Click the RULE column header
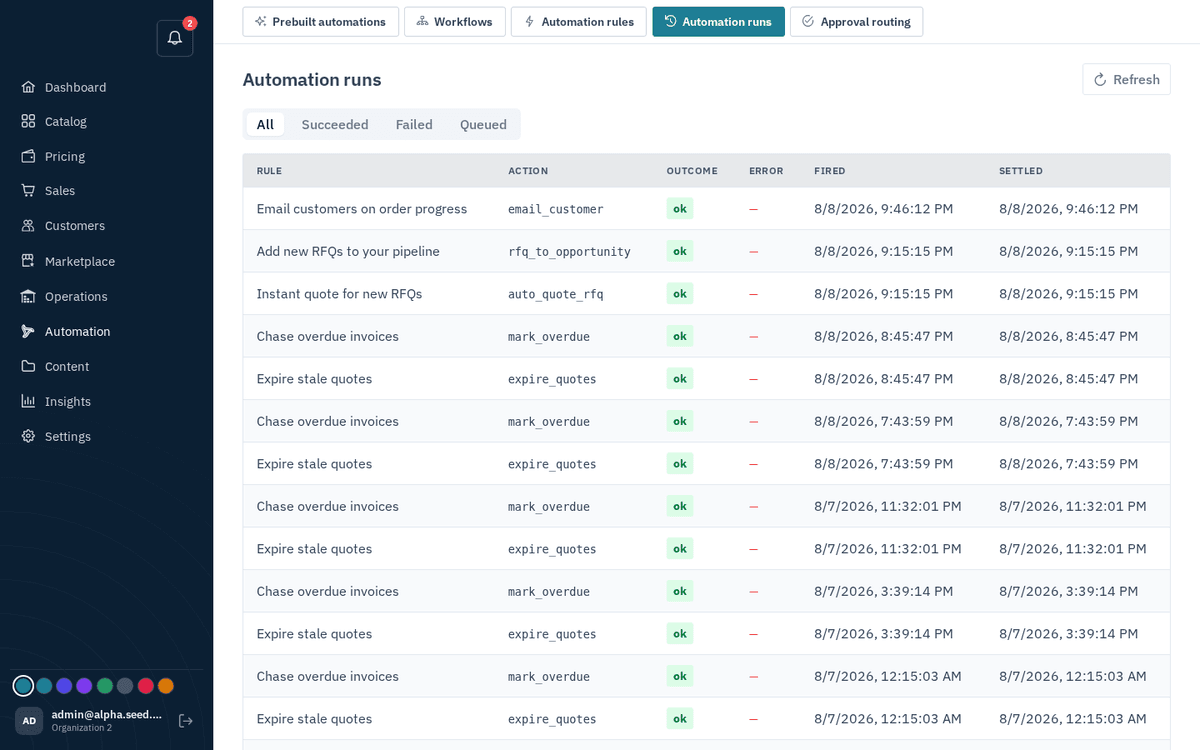The image size is (1200, 750). click(269, 171)
